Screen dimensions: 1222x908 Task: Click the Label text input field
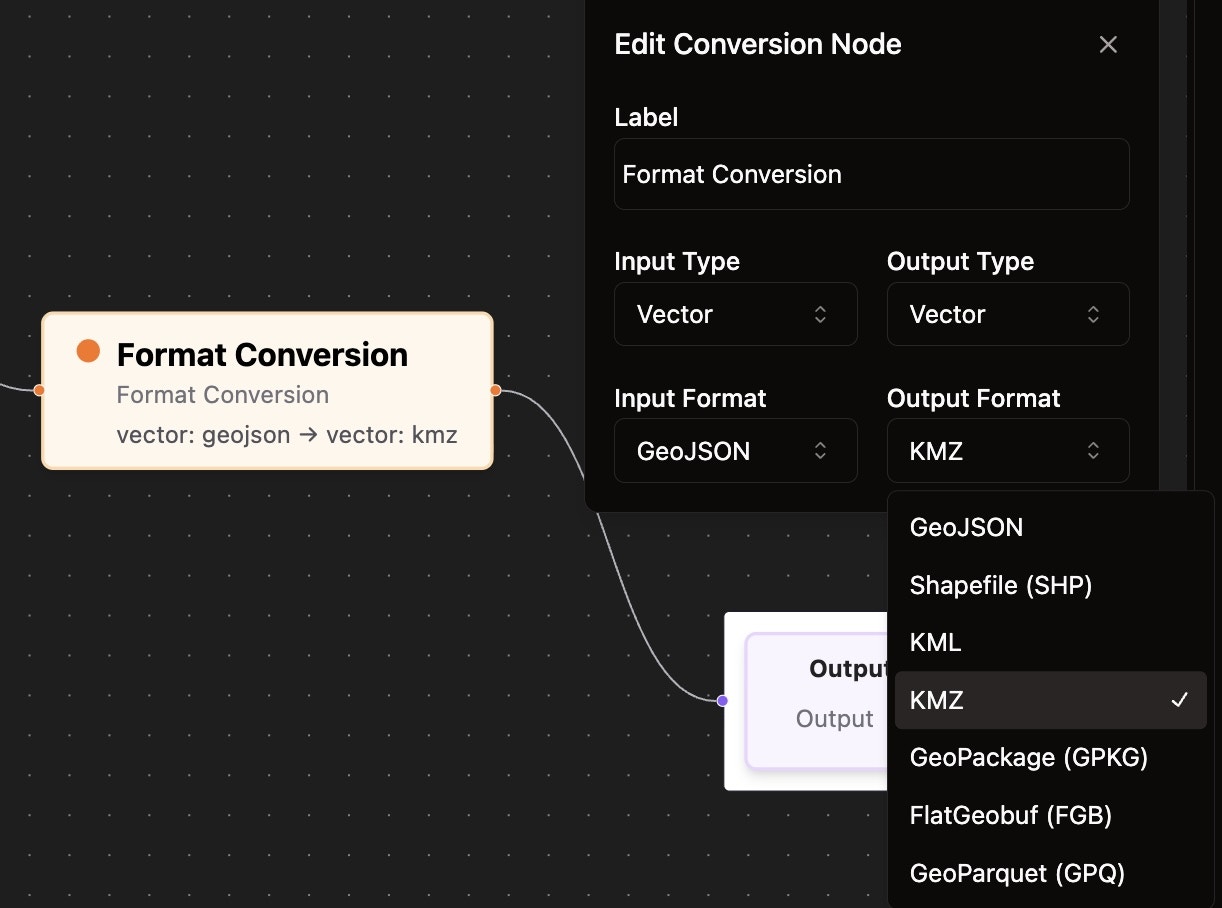[x=871, y=174]
